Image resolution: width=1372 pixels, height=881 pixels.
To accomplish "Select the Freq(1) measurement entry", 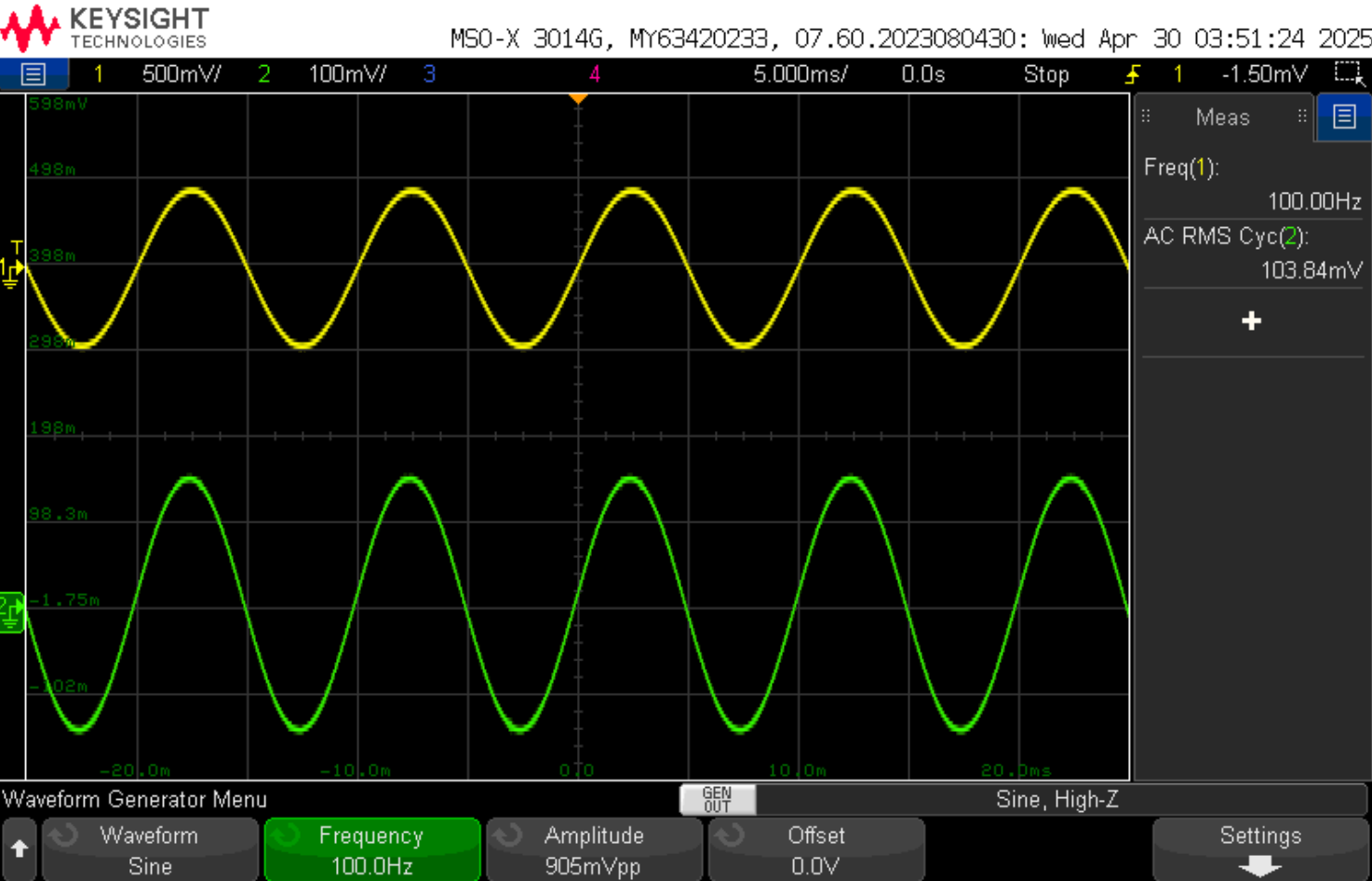I will pyautogui.click(x=1253, y=184).
